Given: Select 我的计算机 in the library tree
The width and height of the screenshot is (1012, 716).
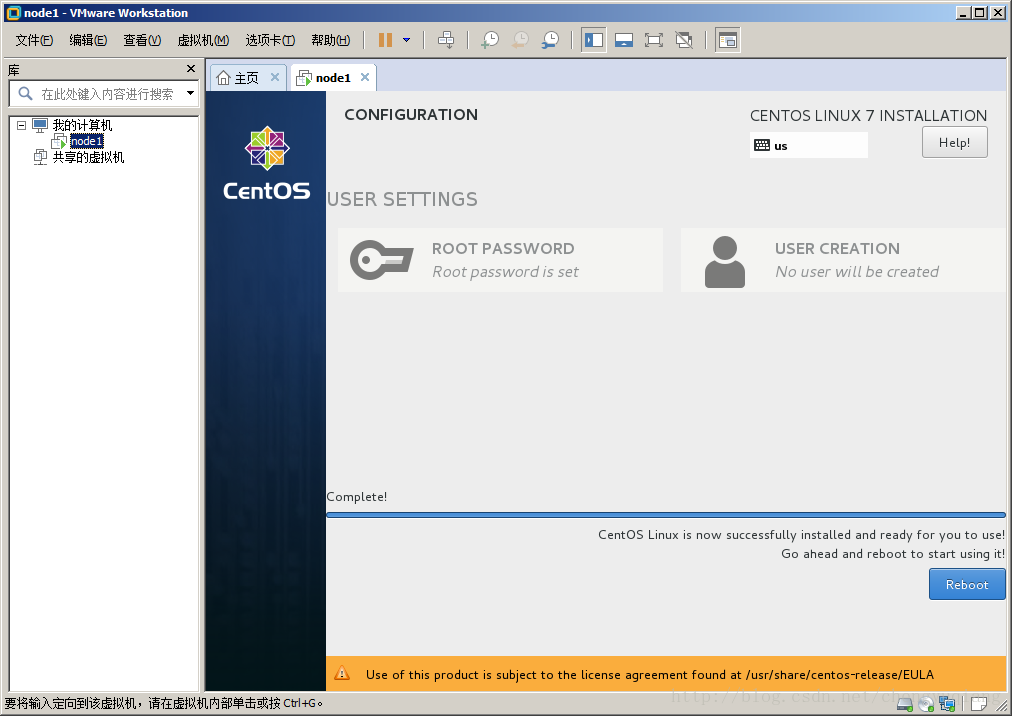Looking at the screenshot, I should (82, 125).
